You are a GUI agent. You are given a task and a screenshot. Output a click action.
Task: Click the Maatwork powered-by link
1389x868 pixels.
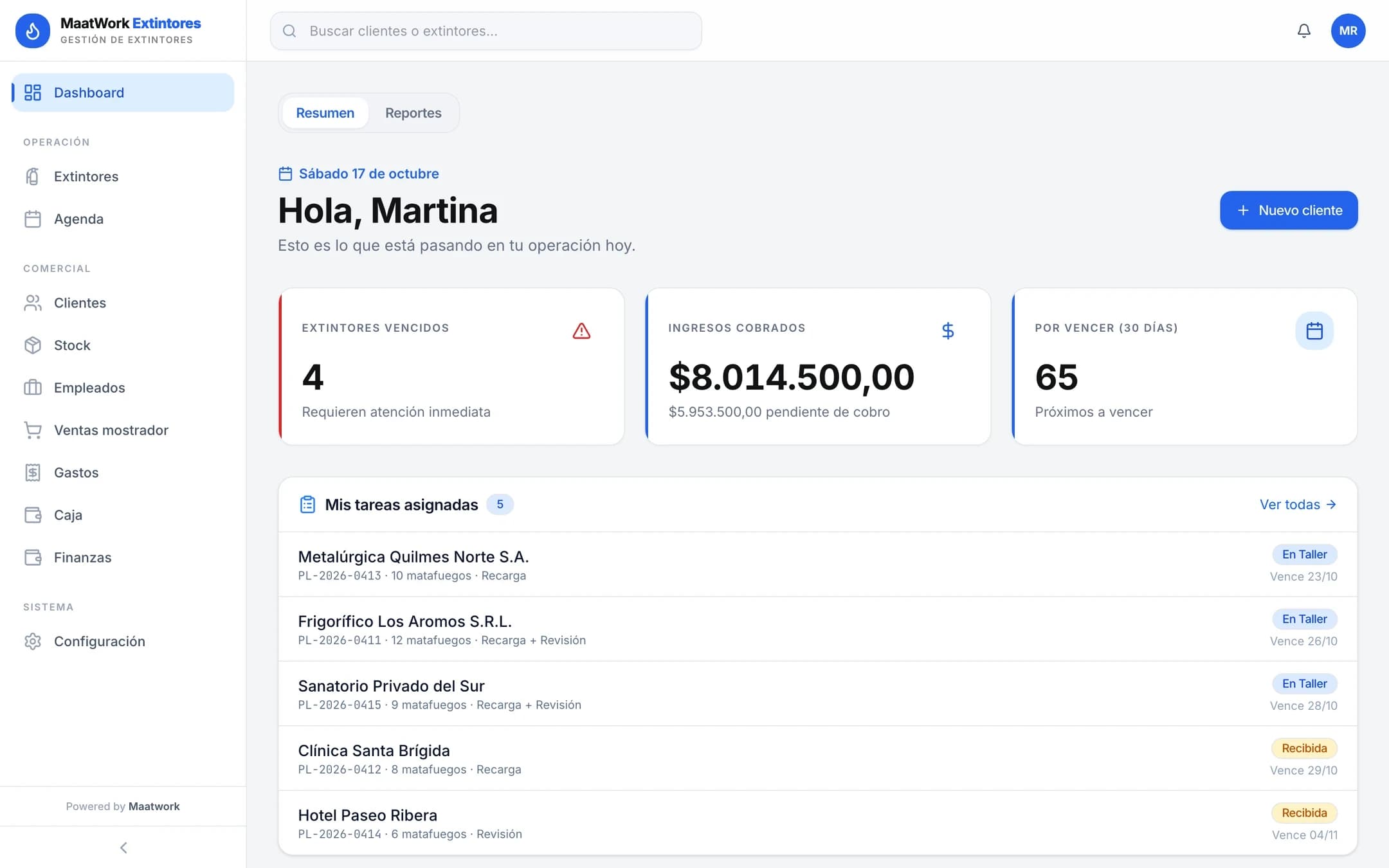[x=154, y=806]
